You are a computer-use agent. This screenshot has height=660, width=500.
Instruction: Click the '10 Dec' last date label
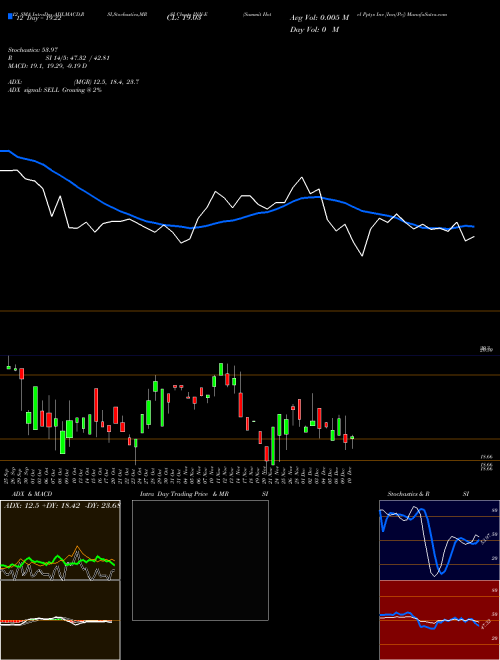[x=352, y=474]
